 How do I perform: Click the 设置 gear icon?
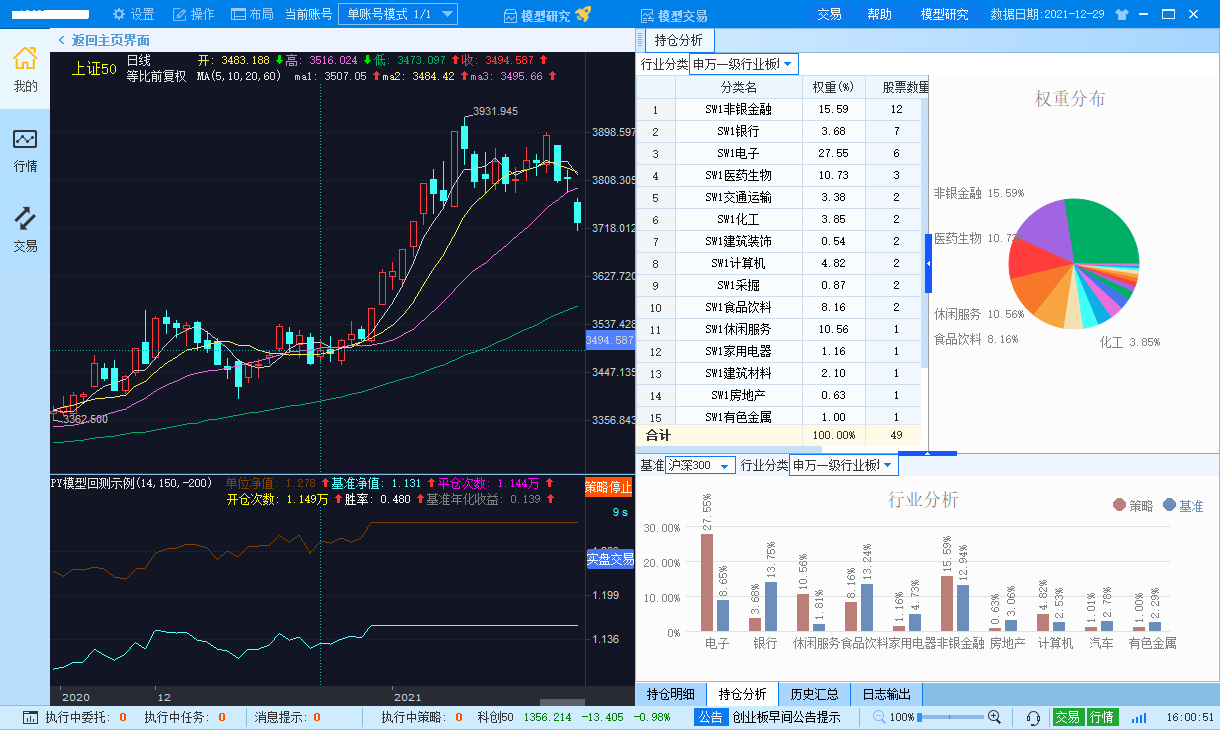coord(119,15)
